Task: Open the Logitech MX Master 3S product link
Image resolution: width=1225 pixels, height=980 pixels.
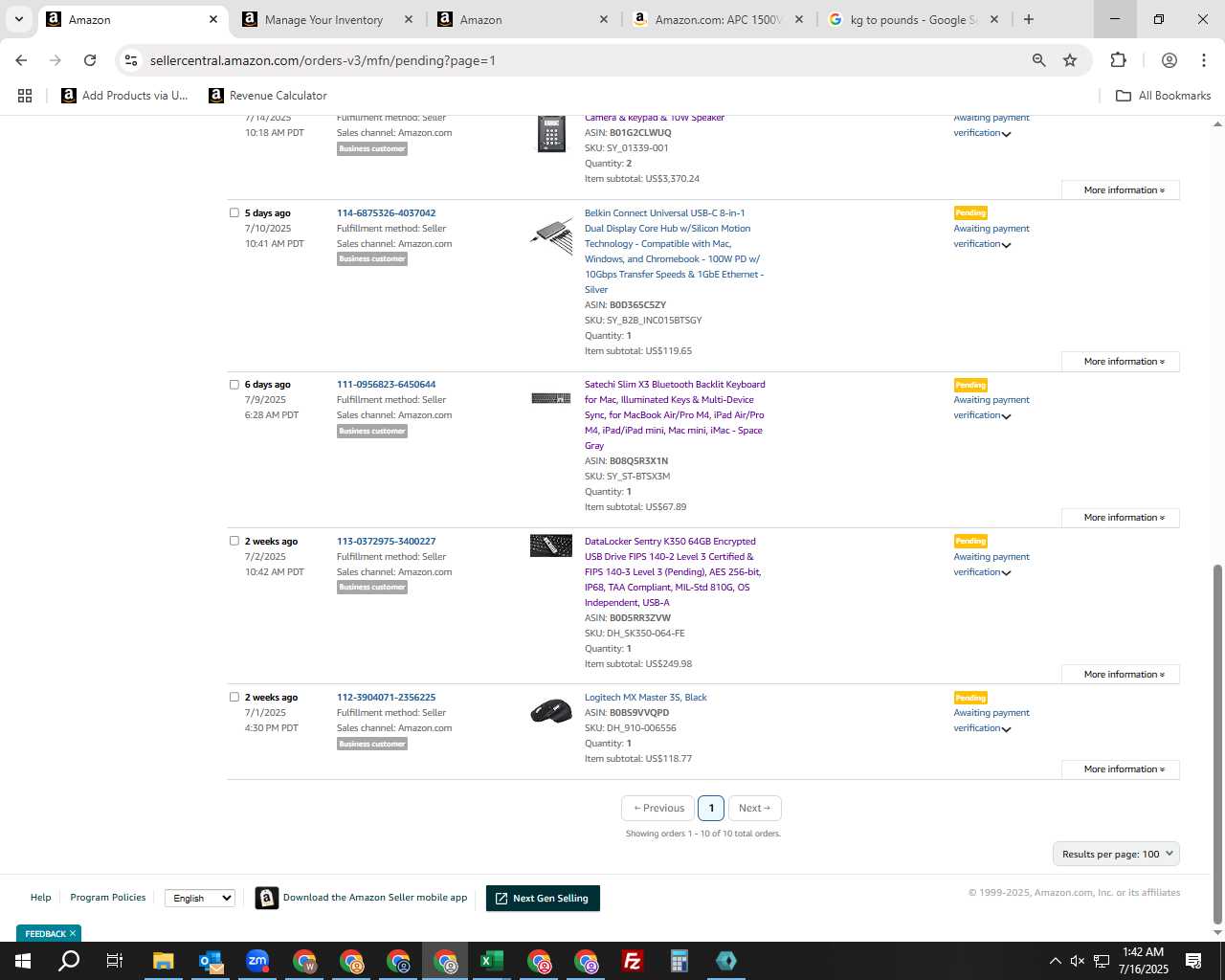Action: click(645, 698)
